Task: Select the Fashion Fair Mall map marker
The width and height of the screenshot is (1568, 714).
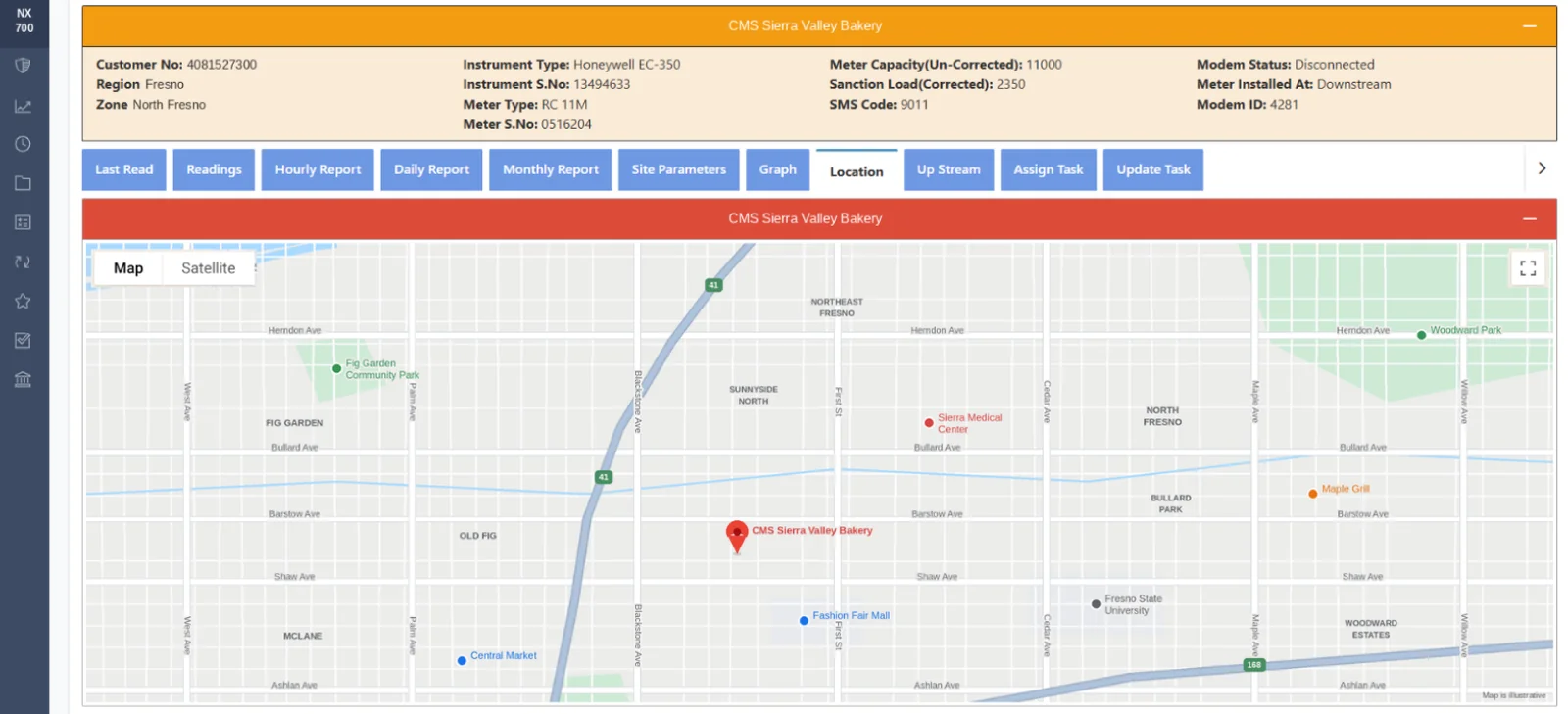Action: [804, 621]
